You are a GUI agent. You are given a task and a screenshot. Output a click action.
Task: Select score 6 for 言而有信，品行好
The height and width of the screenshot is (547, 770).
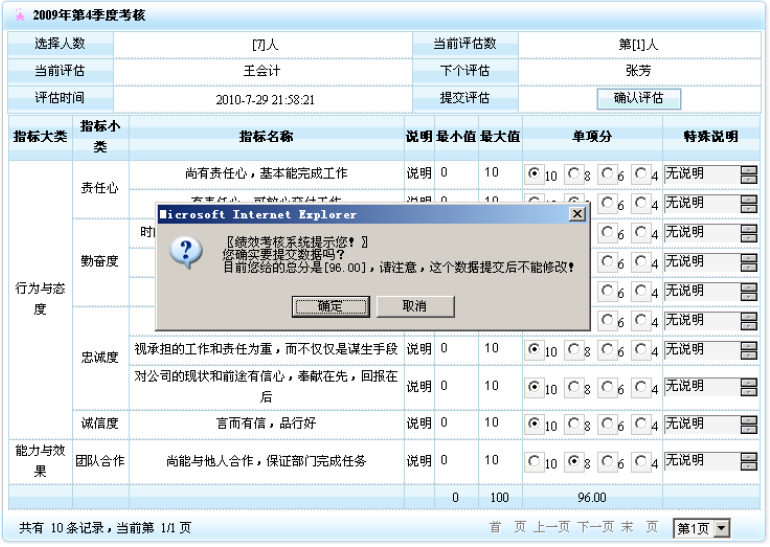pos(607,423)
